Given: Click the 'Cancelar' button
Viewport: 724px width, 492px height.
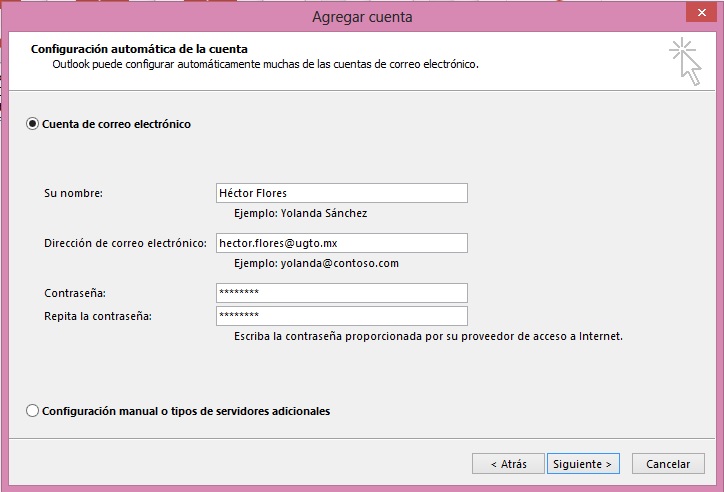Looking at the screenshot, I should coord(668,464).
